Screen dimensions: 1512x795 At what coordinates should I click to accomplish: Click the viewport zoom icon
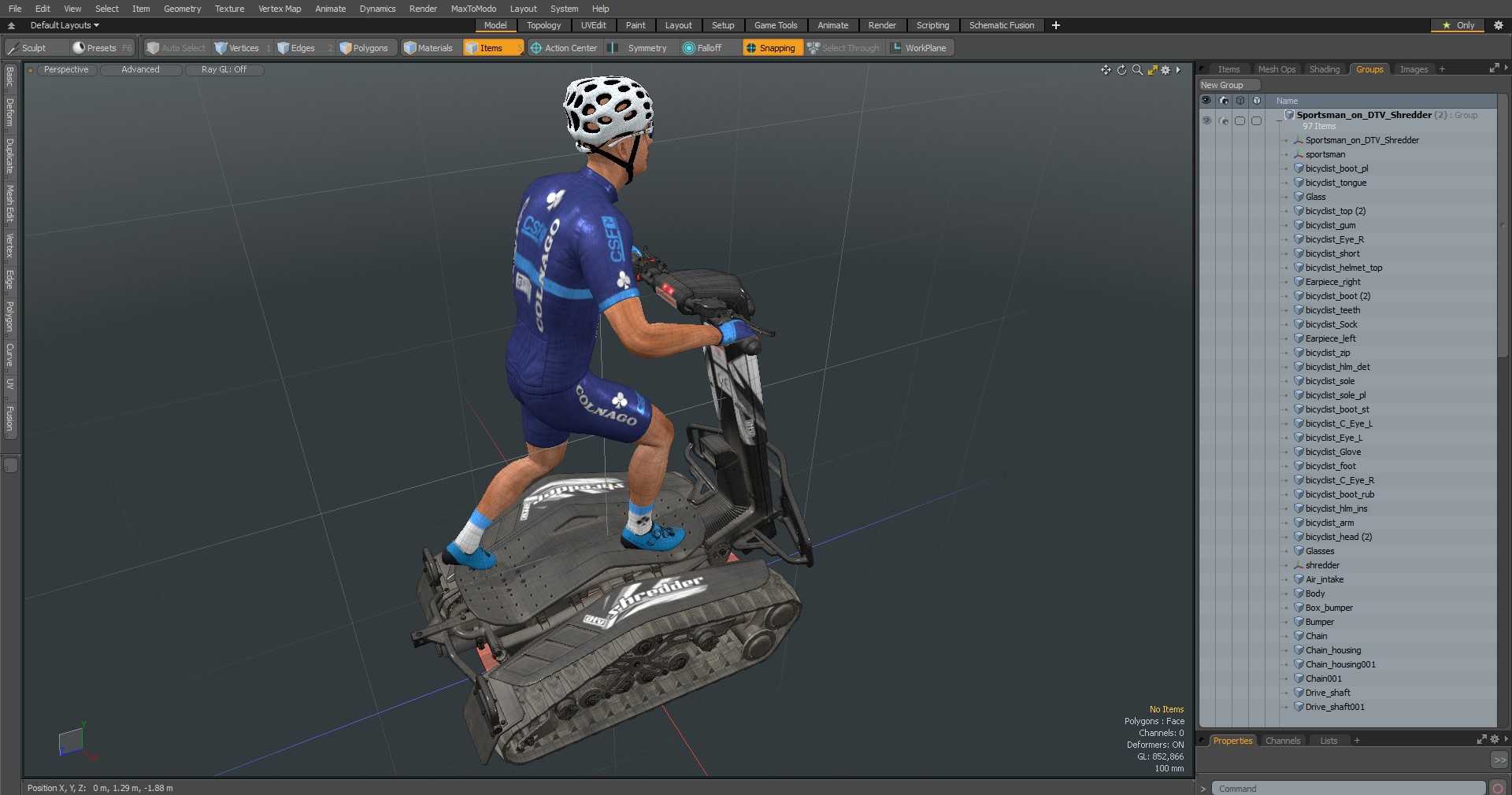[1137, 70]
